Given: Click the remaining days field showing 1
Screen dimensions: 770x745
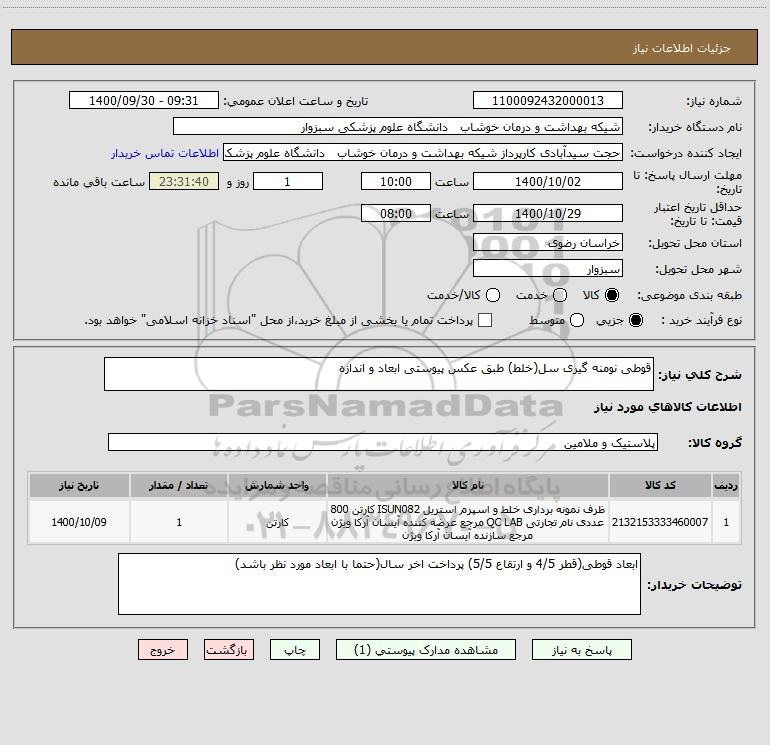Looking at the screenshot, I should tap(288, 181).
